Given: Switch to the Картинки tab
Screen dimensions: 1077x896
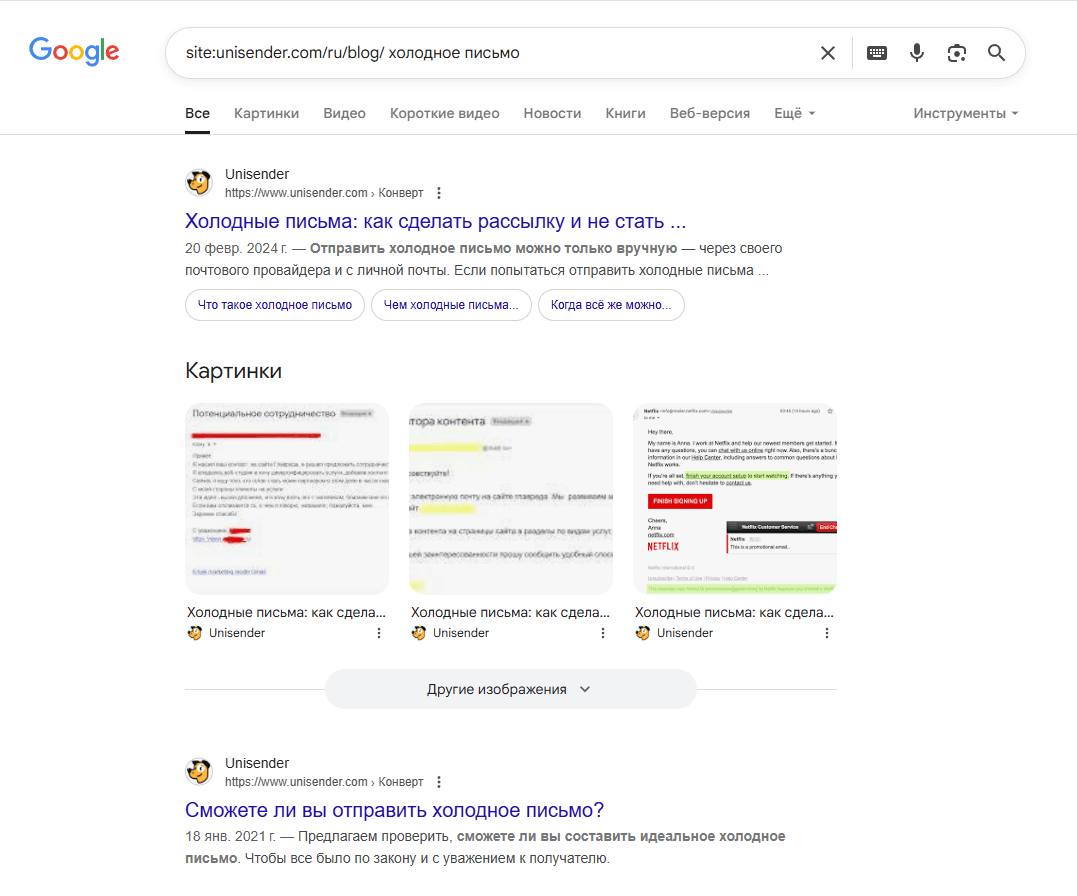Looking at the screenshot, I should click(267, 113).
